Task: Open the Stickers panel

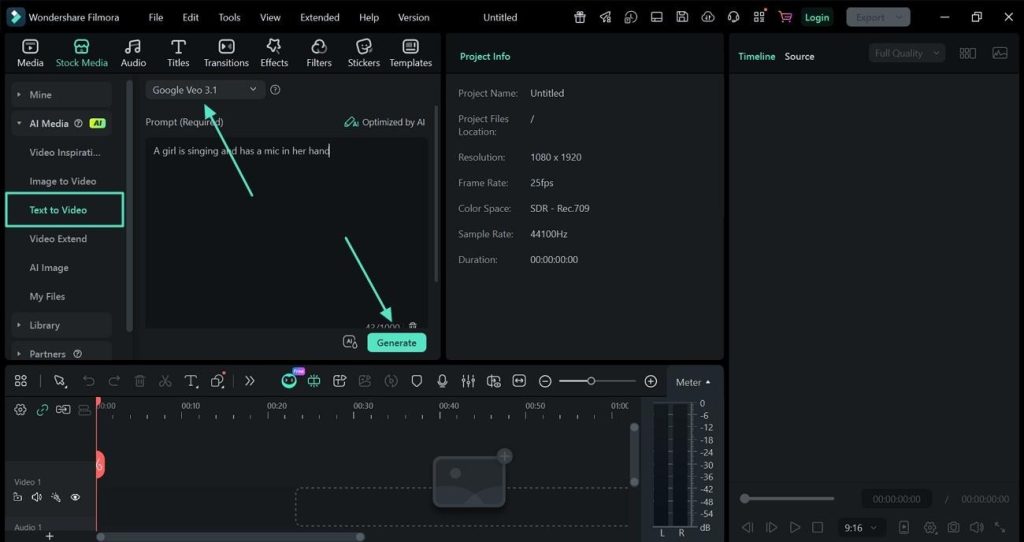Action: pos(363,53)
